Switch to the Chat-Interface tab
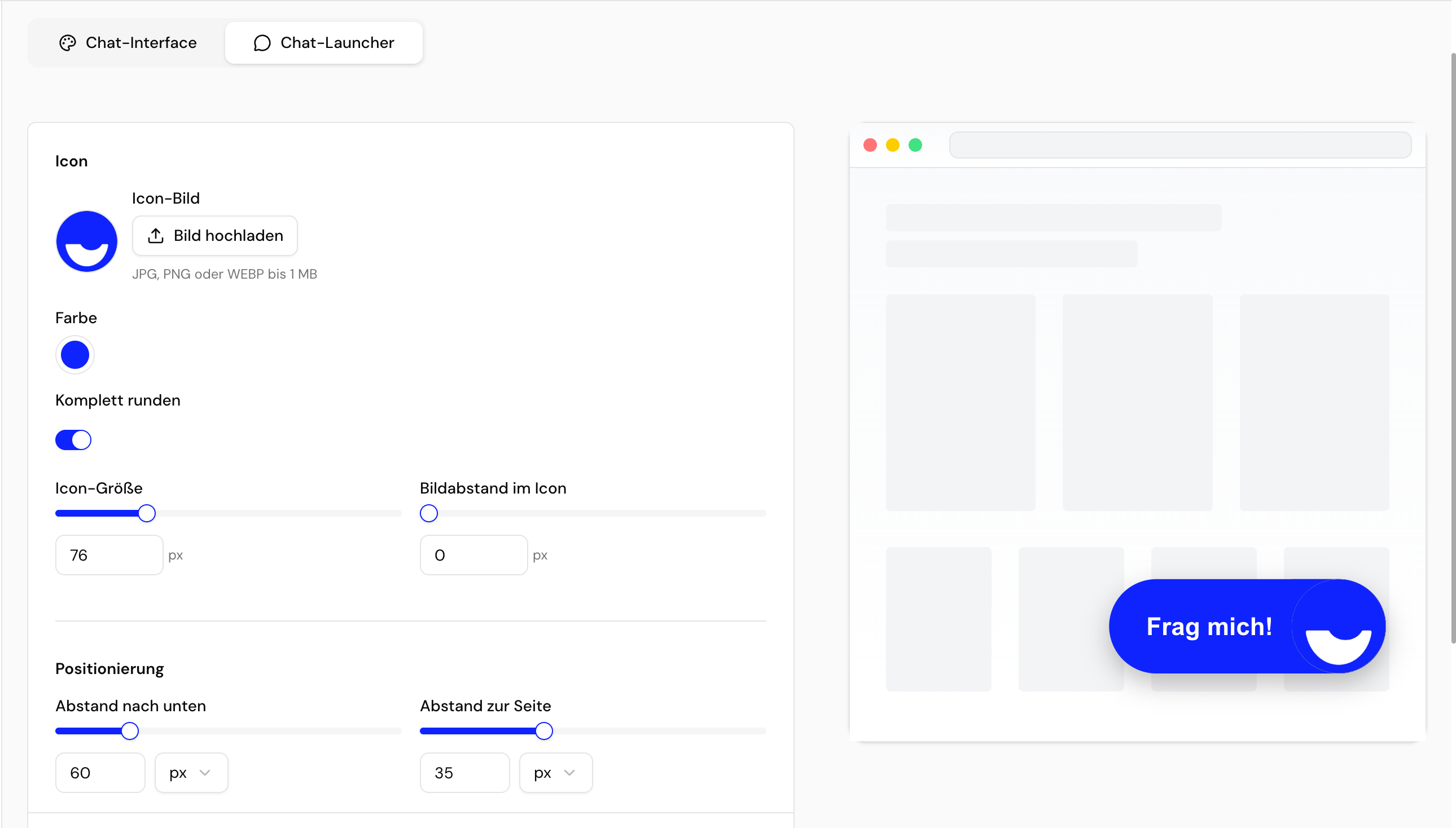The height and width of the screenshot is (828, 1456). click(128, 43)
